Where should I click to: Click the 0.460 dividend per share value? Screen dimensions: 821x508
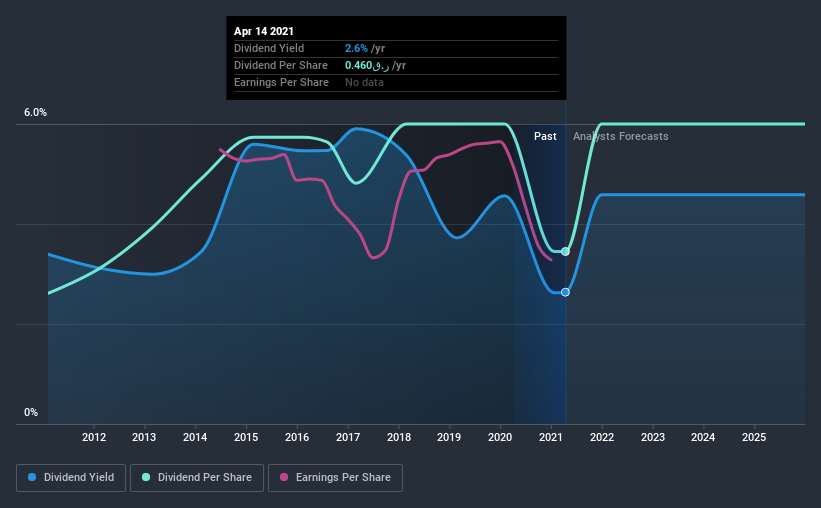[x=367, y=65]
